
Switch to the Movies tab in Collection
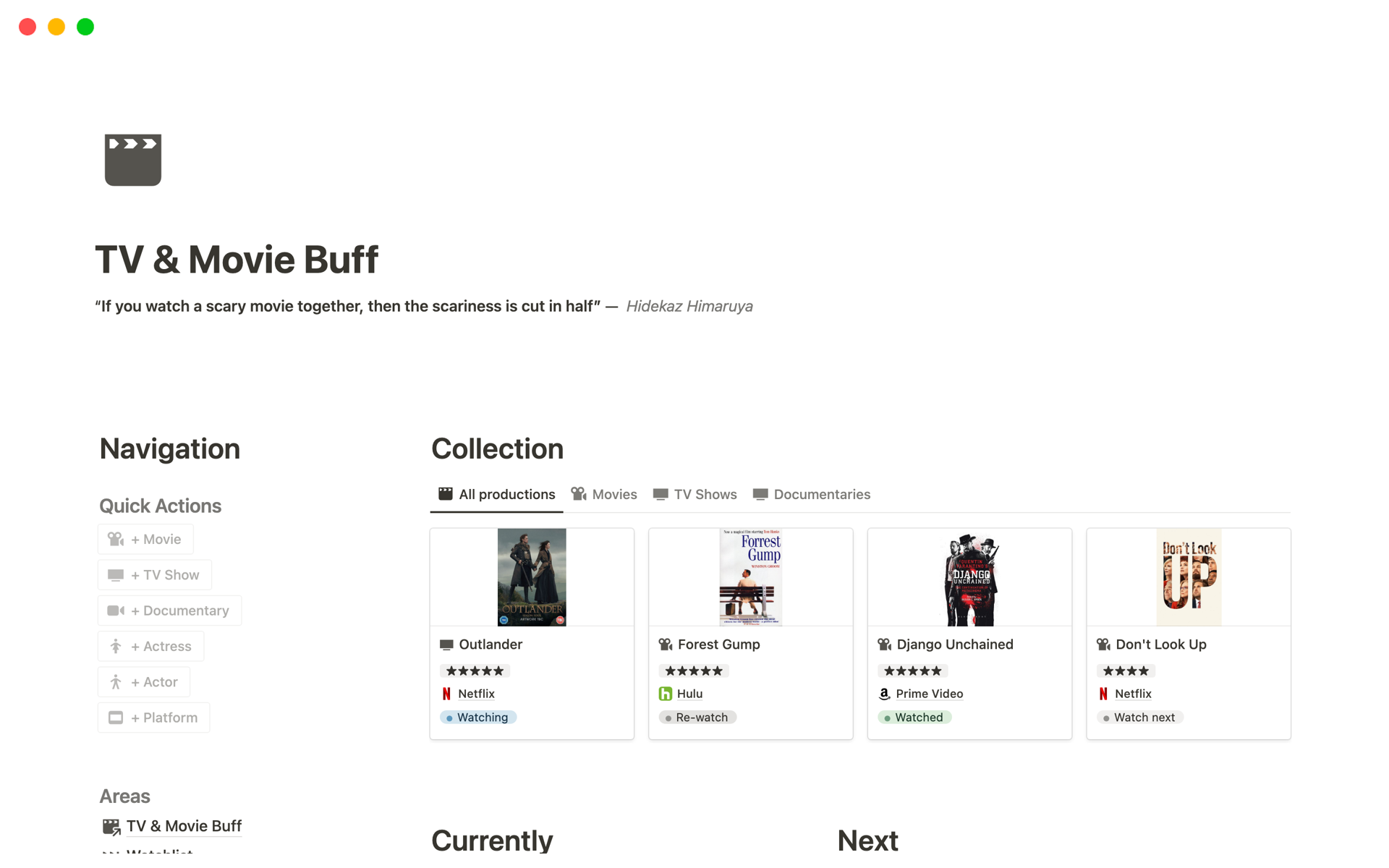point(613,493)
